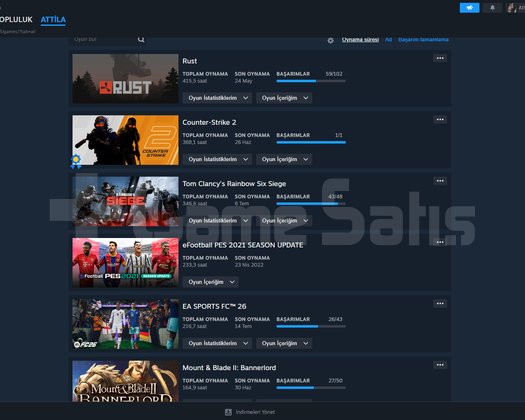Click Rust achievements count 59/102

334,74
